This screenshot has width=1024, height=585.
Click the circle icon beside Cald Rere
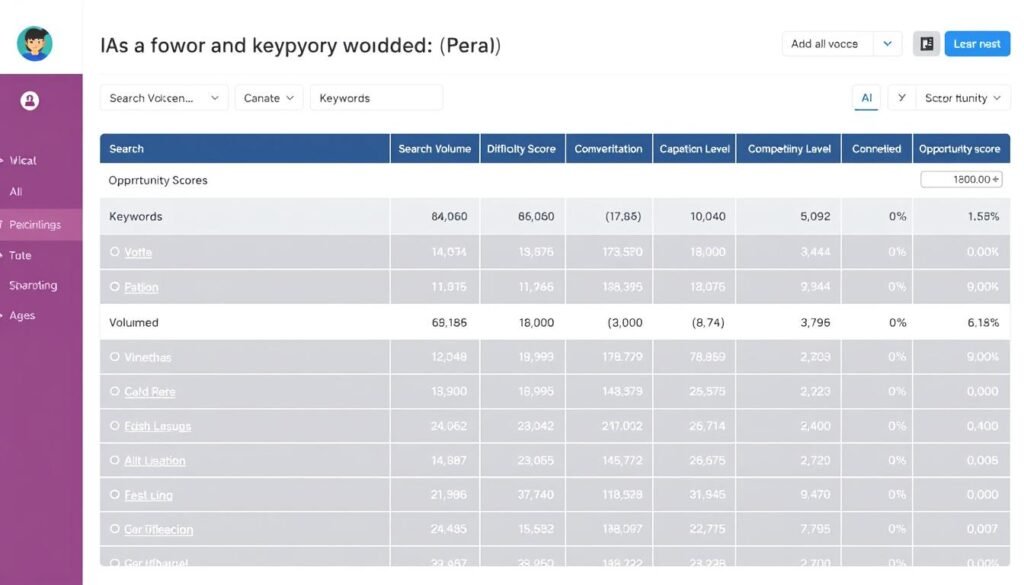tap(116, 391)
